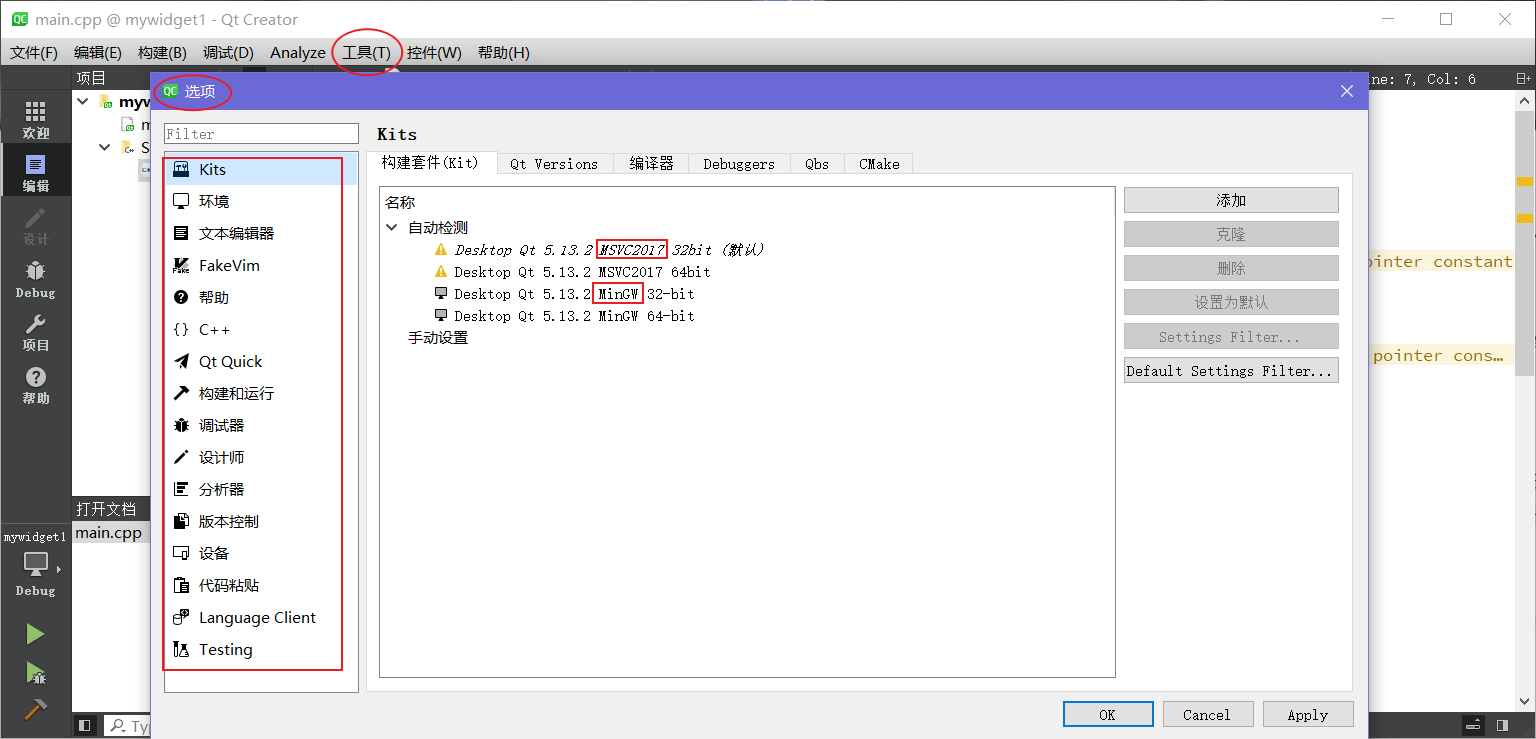The width and height of the screenshot is (1536, 739).
Task: Open the 控件(W) menu
Action: [x=434, y=53]
